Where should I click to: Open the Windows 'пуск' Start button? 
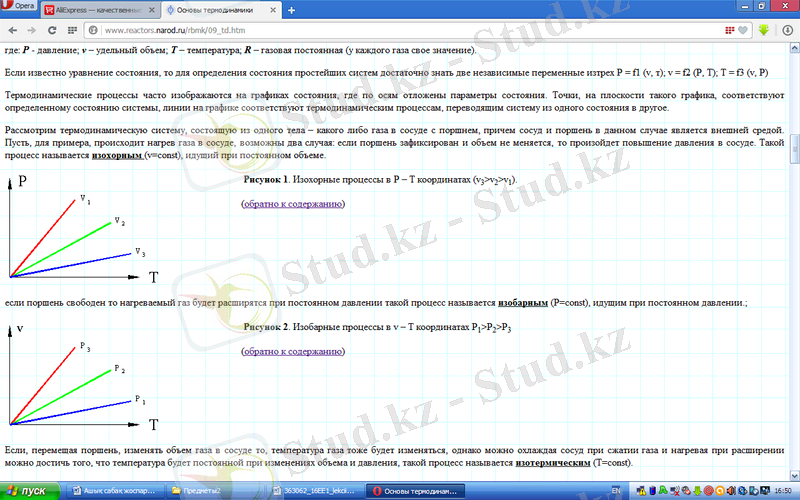(x=30, y=491)
